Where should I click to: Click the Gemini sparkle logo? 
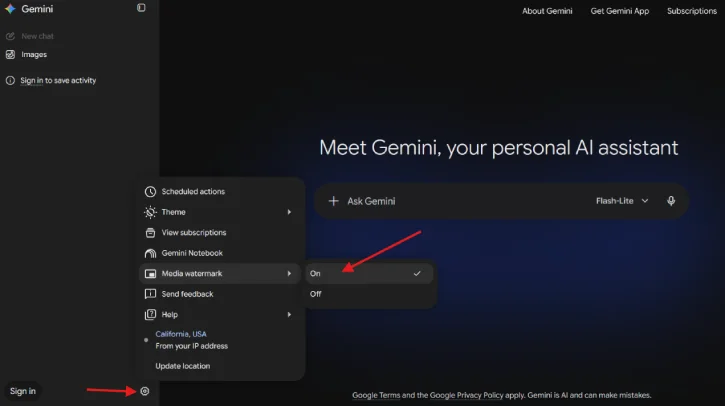click(x=10, y=9)
